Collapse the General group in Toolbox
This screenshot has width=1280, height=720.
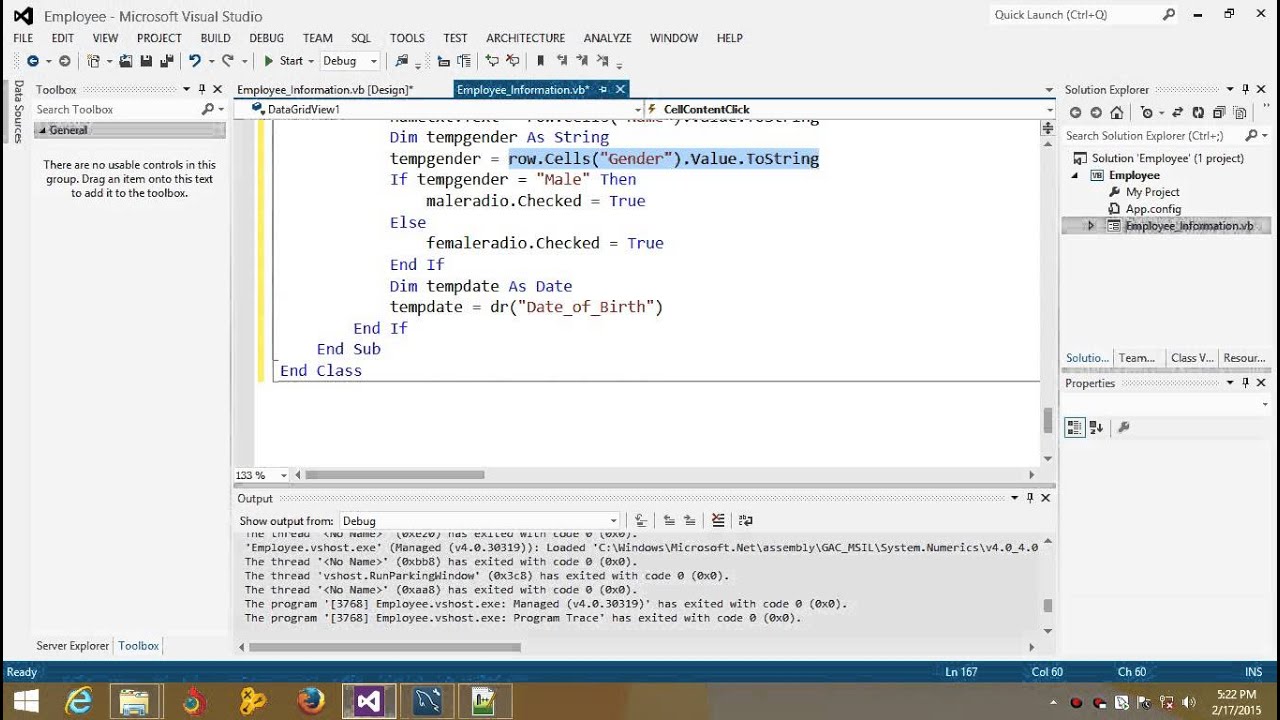43,130
